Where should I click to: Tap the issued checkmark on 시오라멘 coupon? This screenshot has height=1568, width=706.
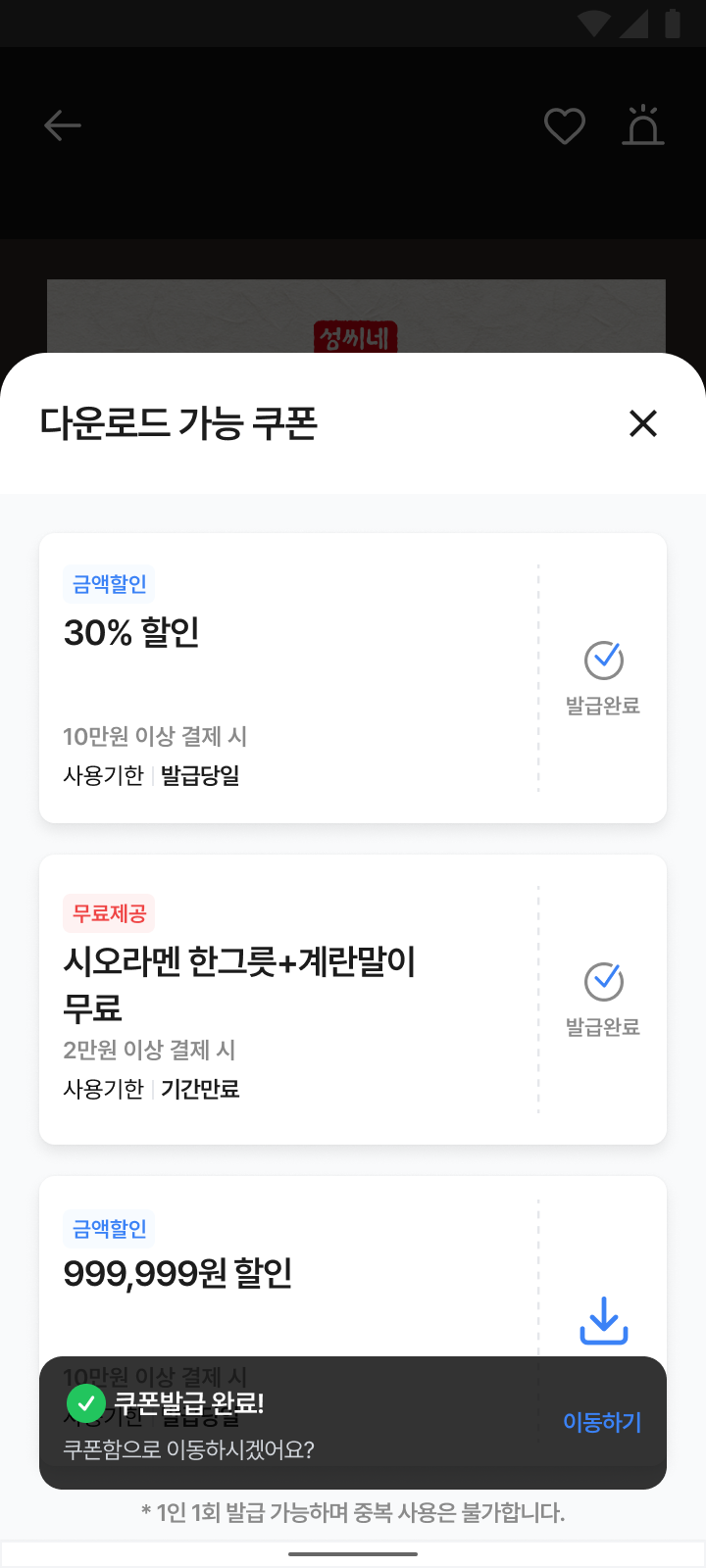tap(604, 982)
